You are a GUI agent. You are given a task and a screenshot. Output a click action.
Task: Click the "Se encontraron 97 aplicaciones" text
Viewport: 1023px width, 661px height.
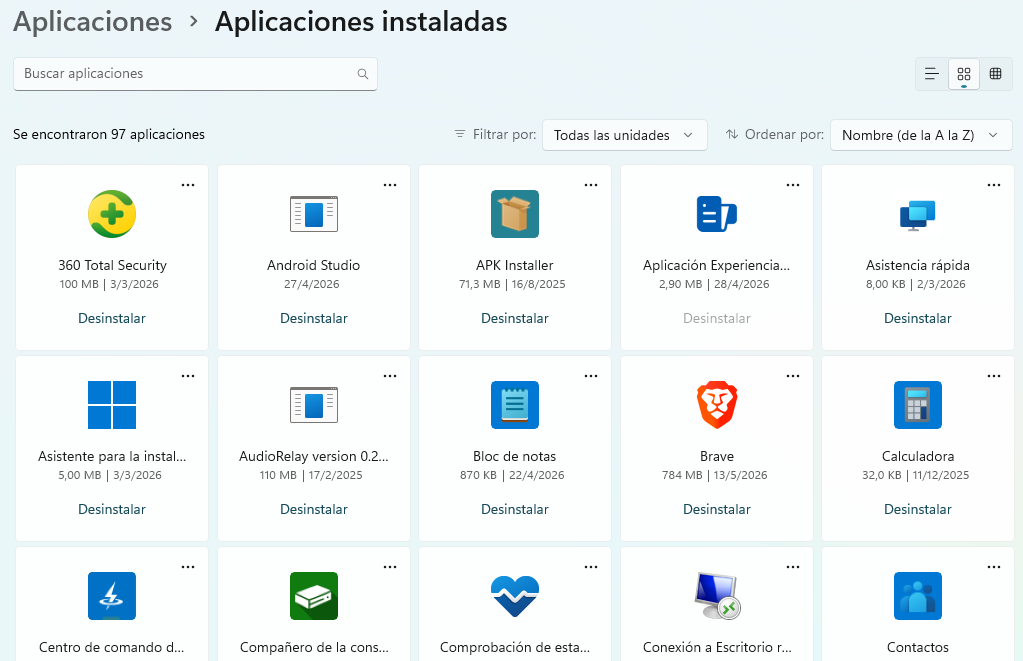coord(109,134)
